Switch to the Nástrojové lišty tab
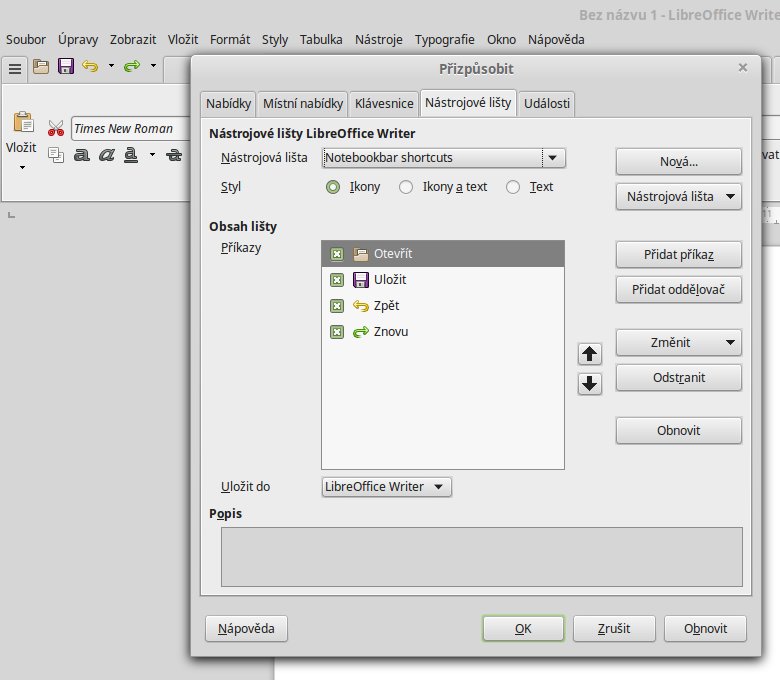Screen dimensions: 780x680 468,103
